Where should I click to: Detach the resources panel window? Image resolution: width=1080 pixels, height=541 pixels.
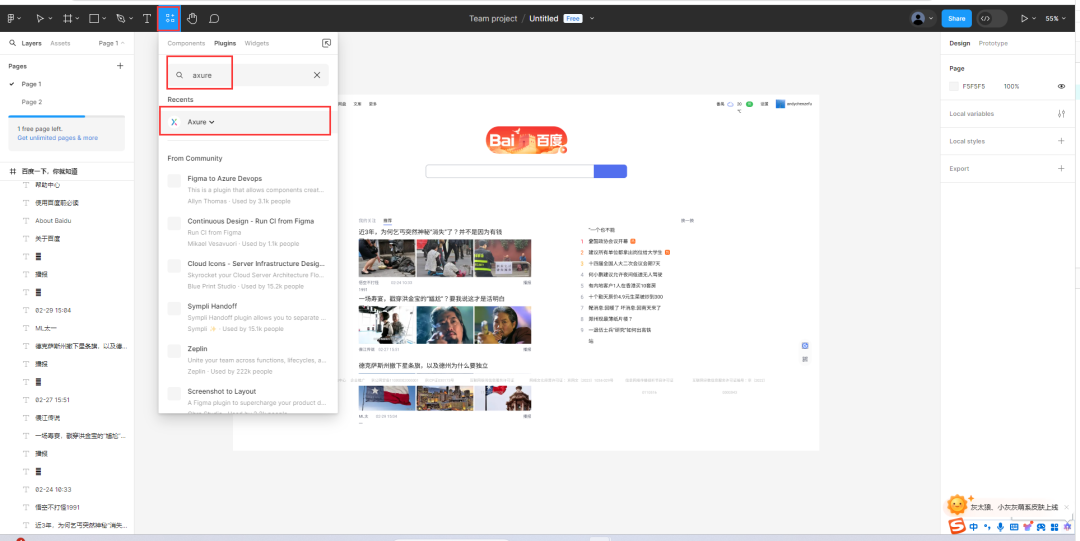[x=326, y=43]
